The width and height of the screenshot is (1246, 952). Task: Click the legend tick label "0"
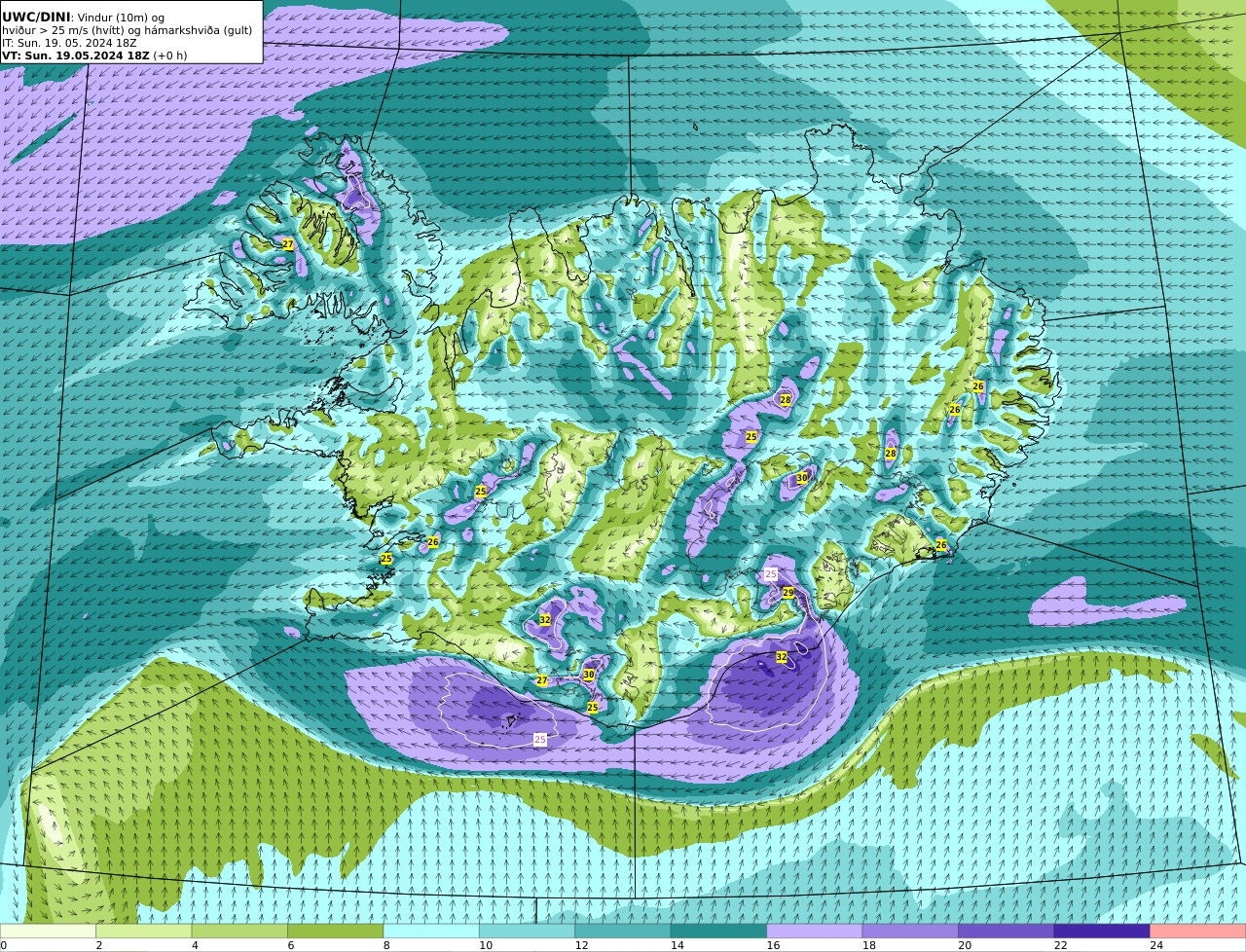click(4, 945)
